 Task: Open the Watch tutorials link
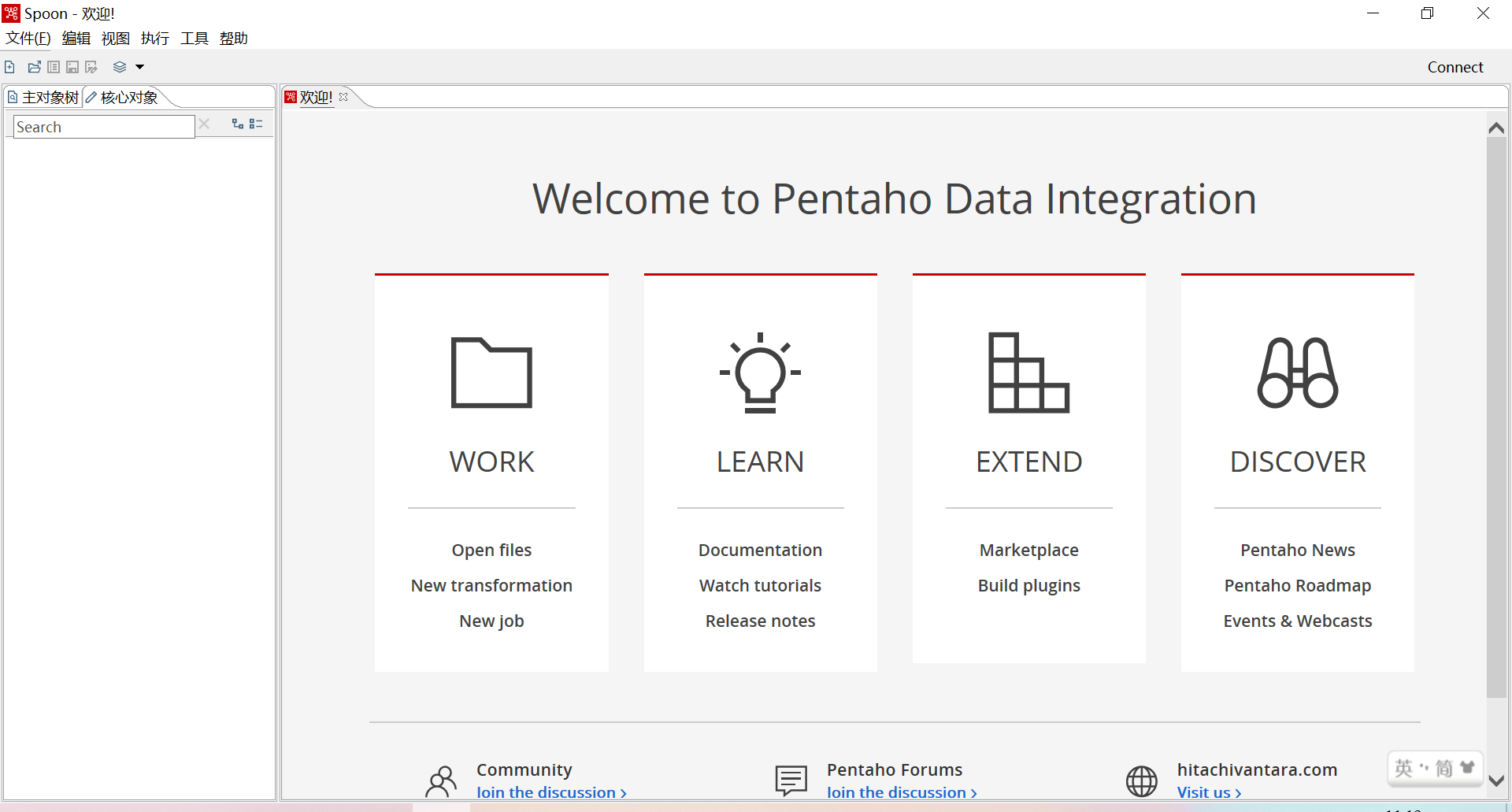point(760,585)
